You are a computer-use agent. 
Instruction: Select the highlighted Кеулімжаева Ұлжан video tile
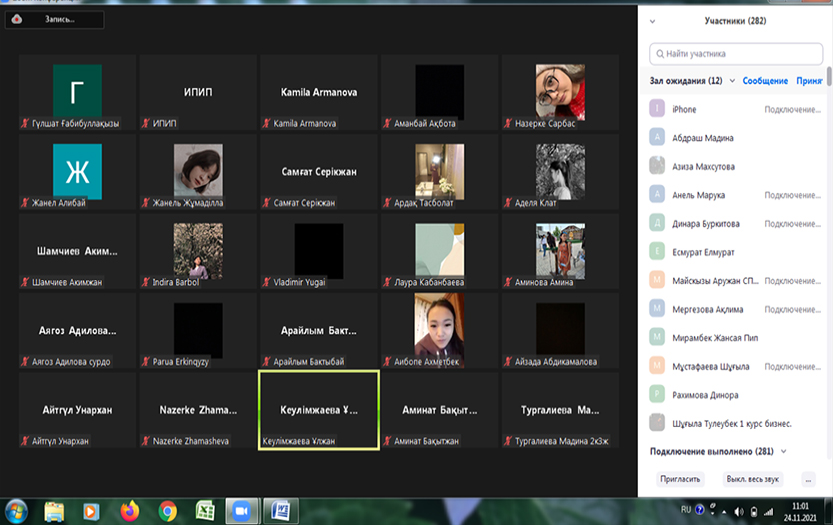pyautogui.click(x=318, y=409)
